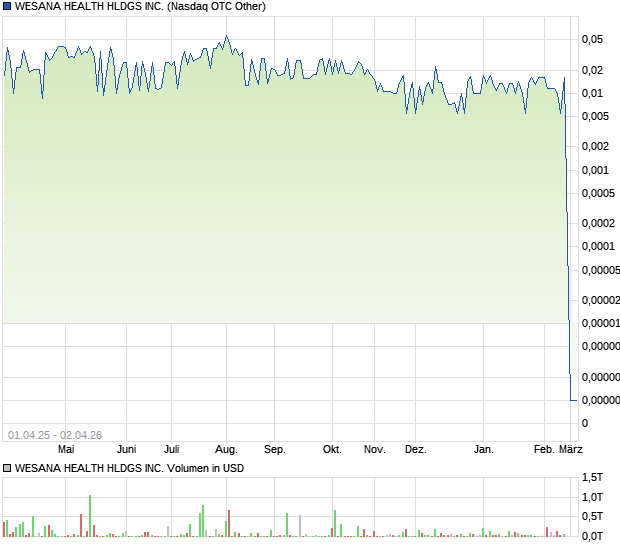Click the gray legend square beside Volumen label

pos(7,468)
